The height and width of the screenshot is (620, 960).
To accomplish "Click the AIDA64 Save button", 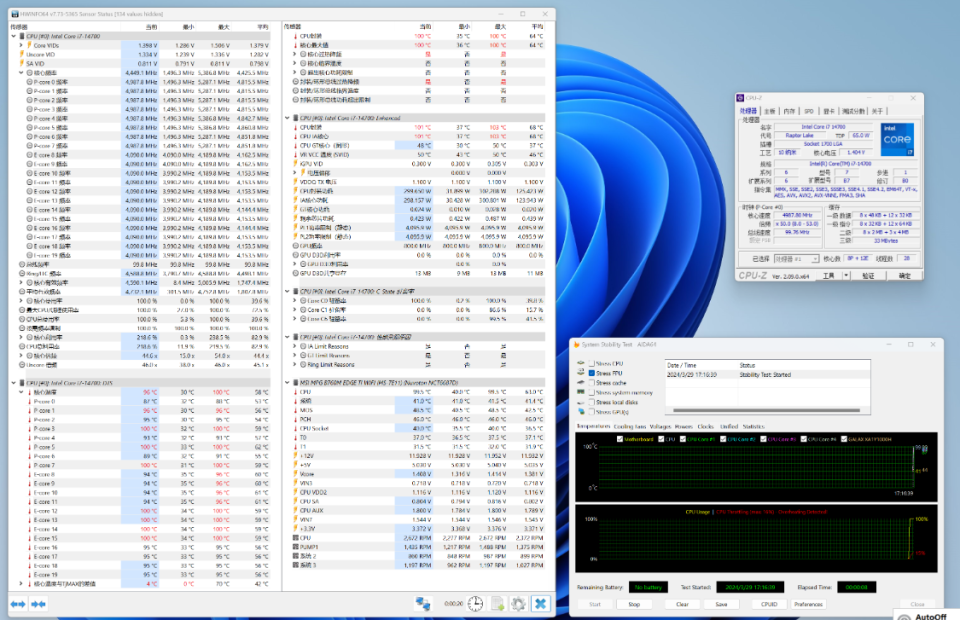I will click(x=720, y=604).
